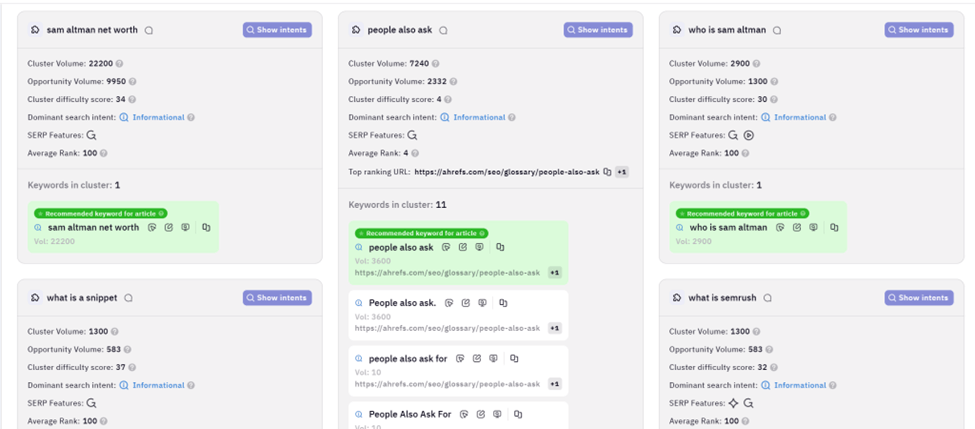Screen dimensions: 975x429
Task: Click edit pencil icon beside who is sam altman keyword
Action: pyautogui.click(x=797, y=228)
